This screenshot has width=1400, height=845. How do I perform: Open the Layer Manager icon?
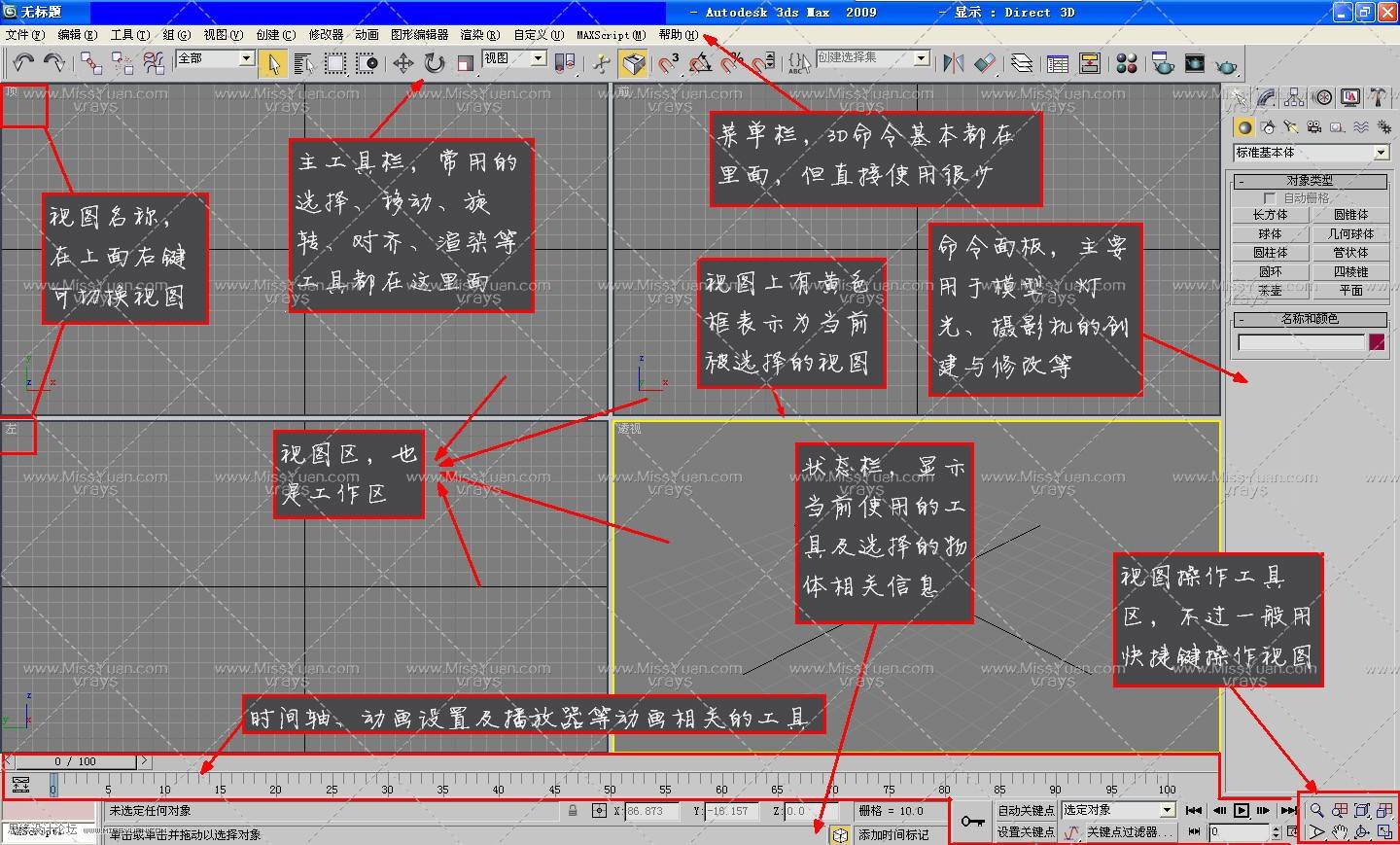pos(1022,63)
